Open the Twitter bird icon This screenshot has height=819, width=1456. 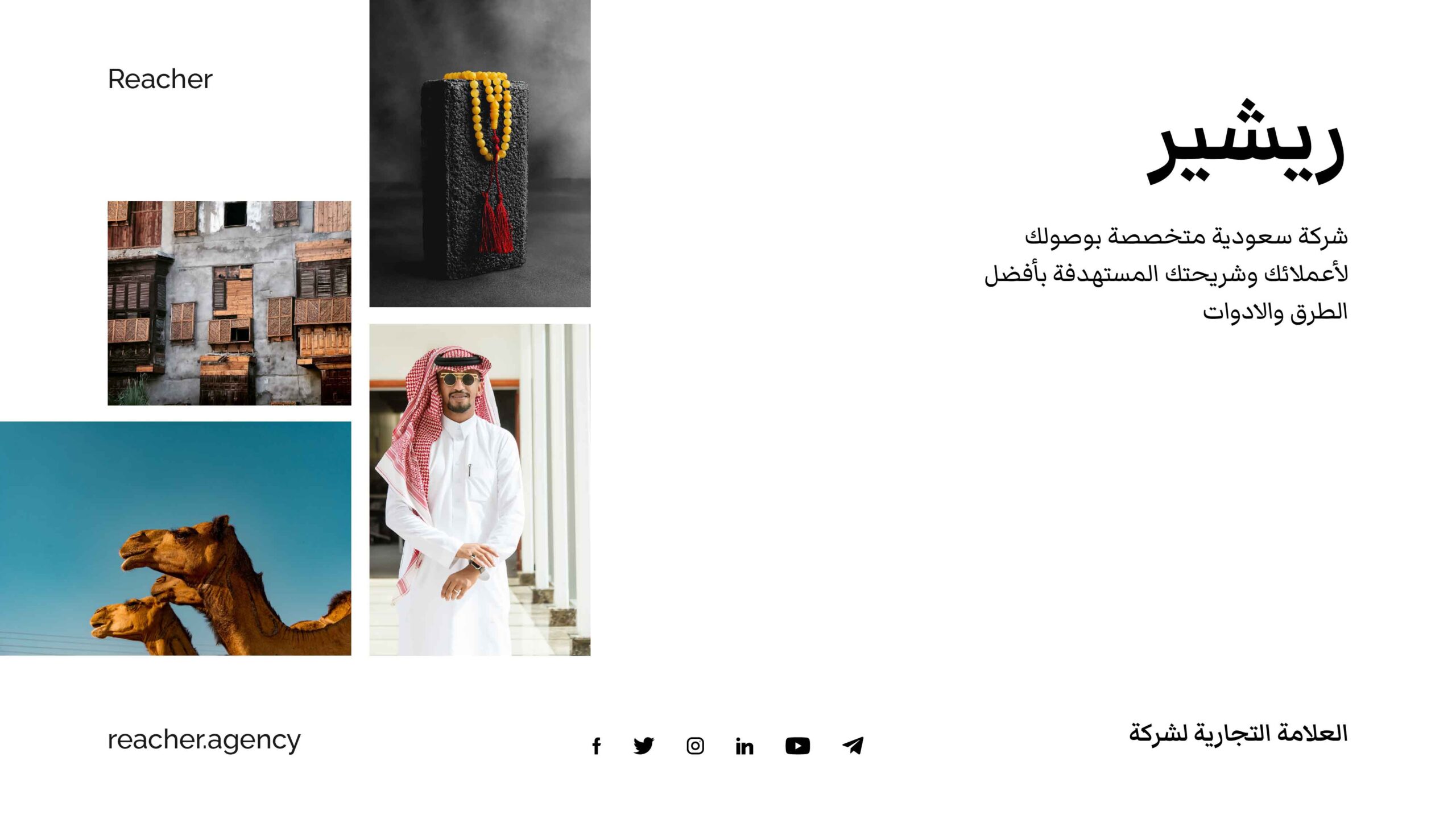coord(644,746)
